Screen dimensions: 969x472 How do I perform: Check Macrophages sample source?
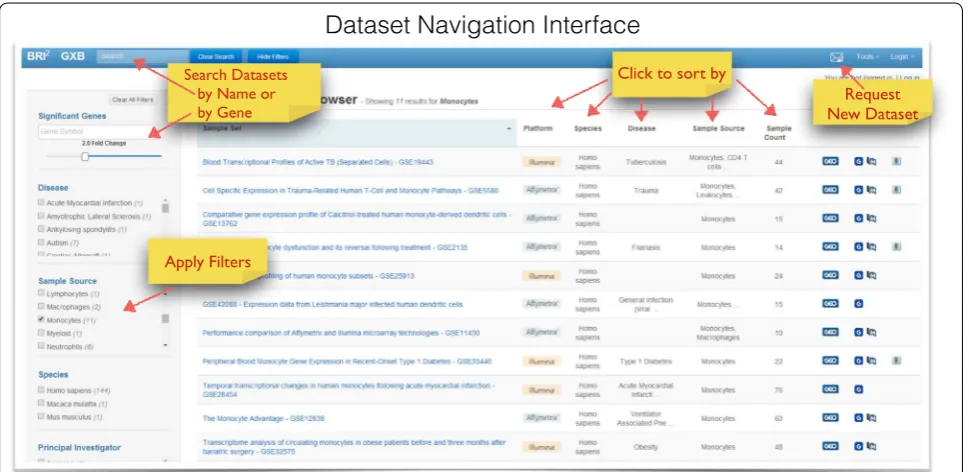[41, 306]
